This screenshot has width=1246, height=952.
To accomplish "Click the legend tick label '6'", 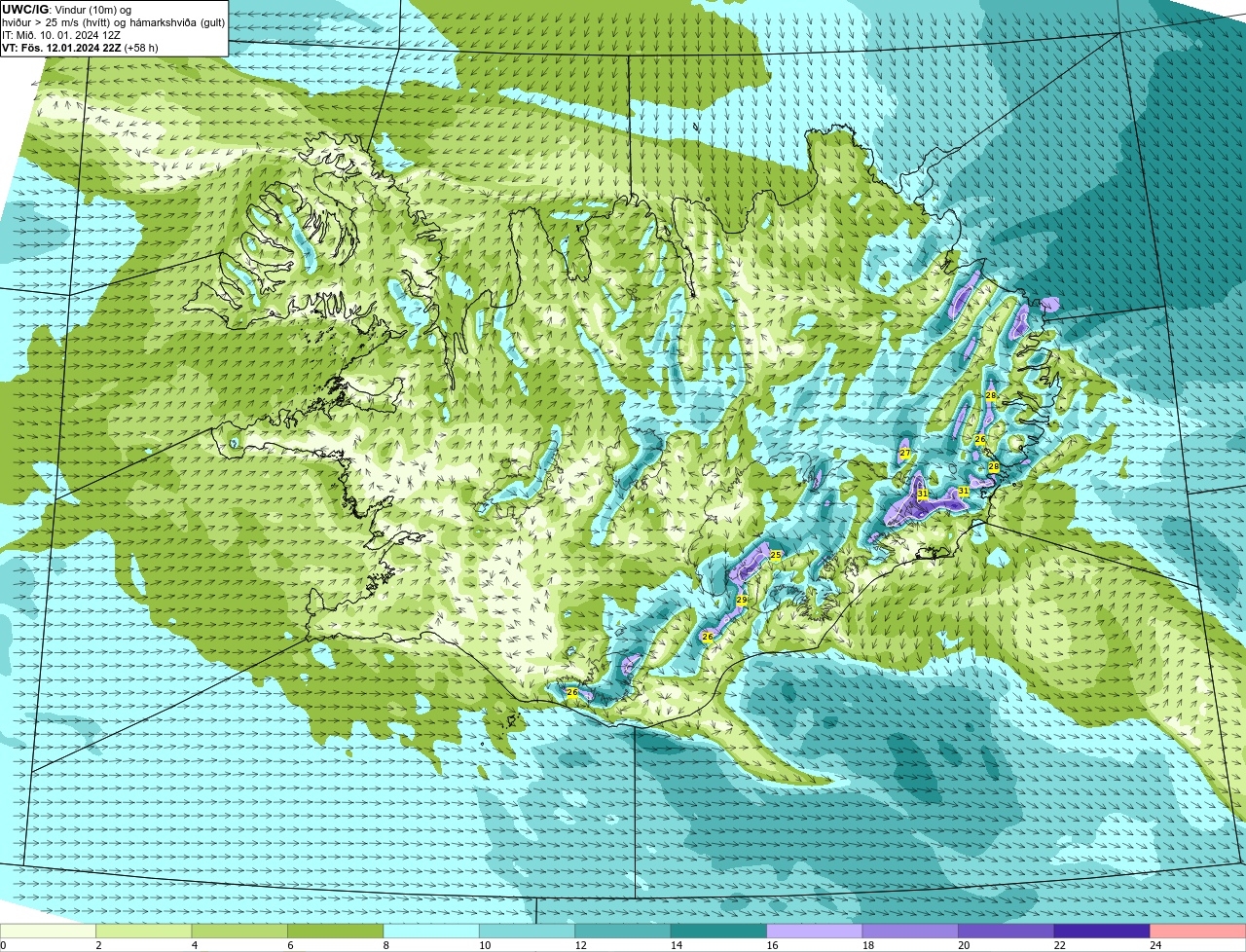I will tap(290, 944).
